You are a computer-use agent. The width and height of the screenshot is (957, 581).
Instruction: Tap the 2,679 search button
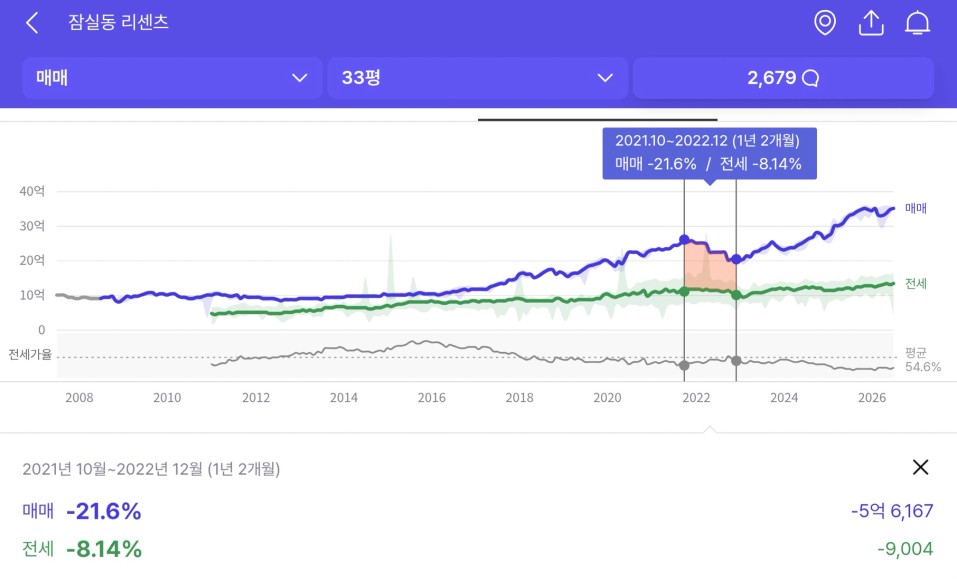pyautogui.click(x=783, y=78)
